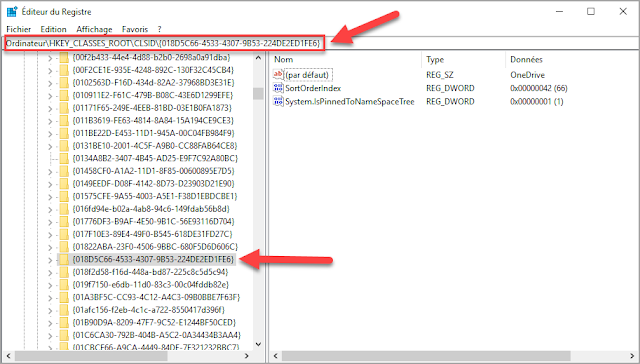The height and width of the screenshot is (364, 640).
Task: Click folder icon of {0134A8B2-3407-4B45-AD25-E9F7C92A80BC}
Action: [64, 158]
